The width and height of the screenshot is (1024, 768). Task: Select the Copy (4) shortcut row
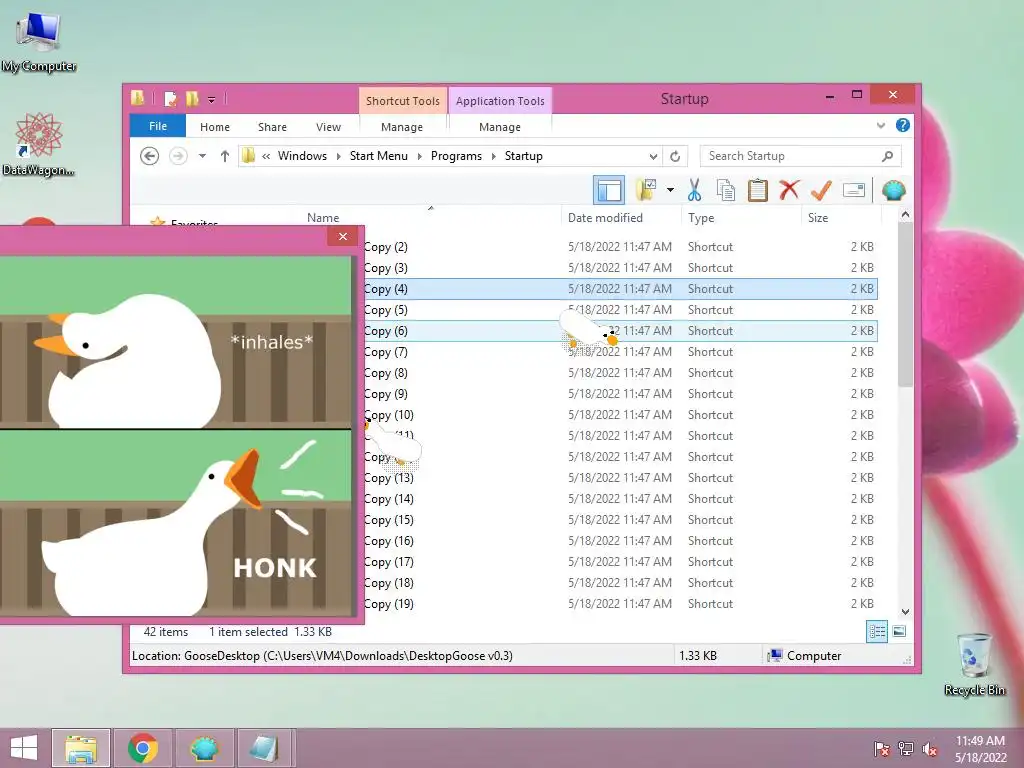click(x=620, y=289)
